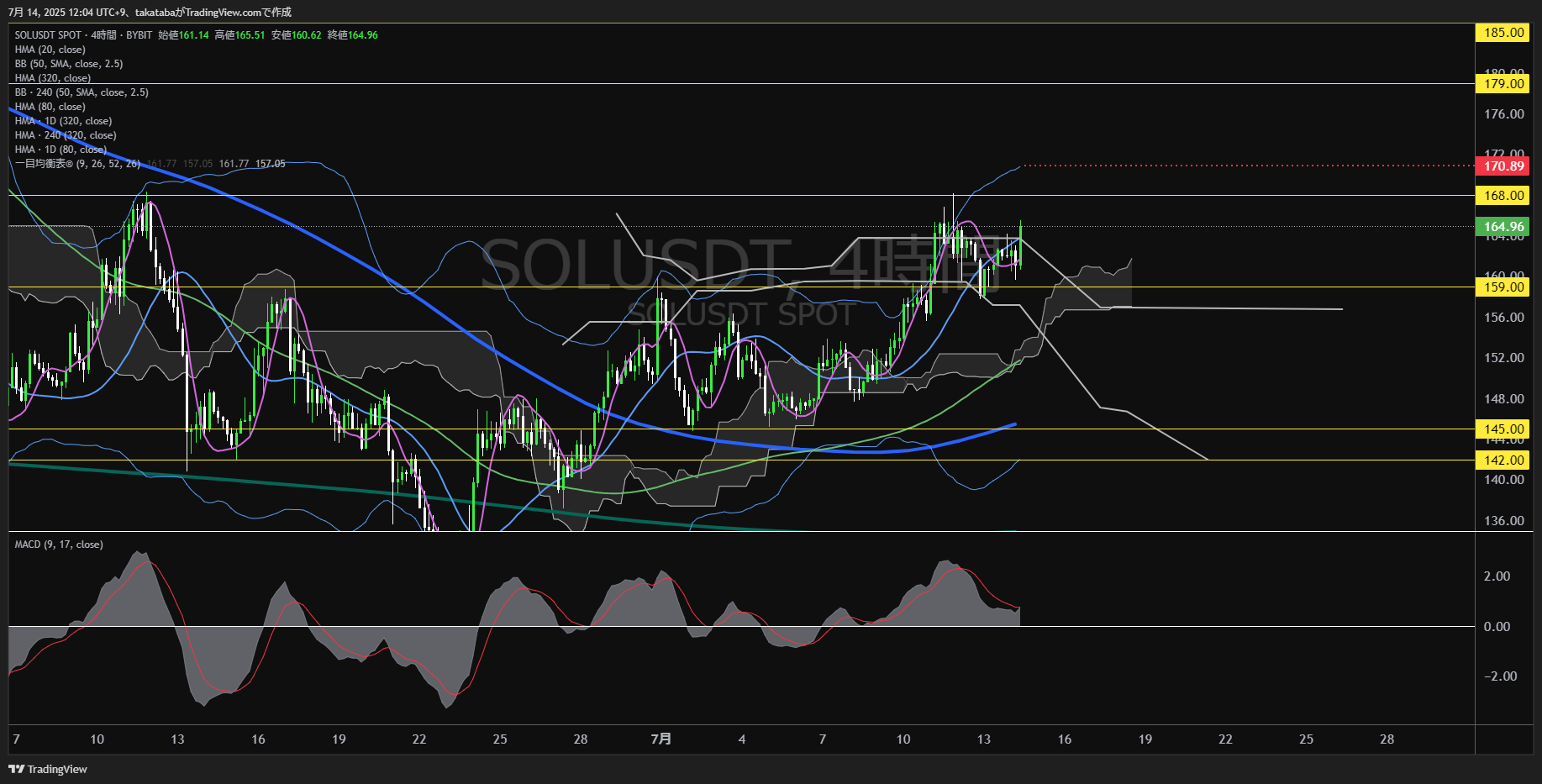Select the 156.00 price axis value
The image size is (1542, 784).
click(x=1503, y=318)
